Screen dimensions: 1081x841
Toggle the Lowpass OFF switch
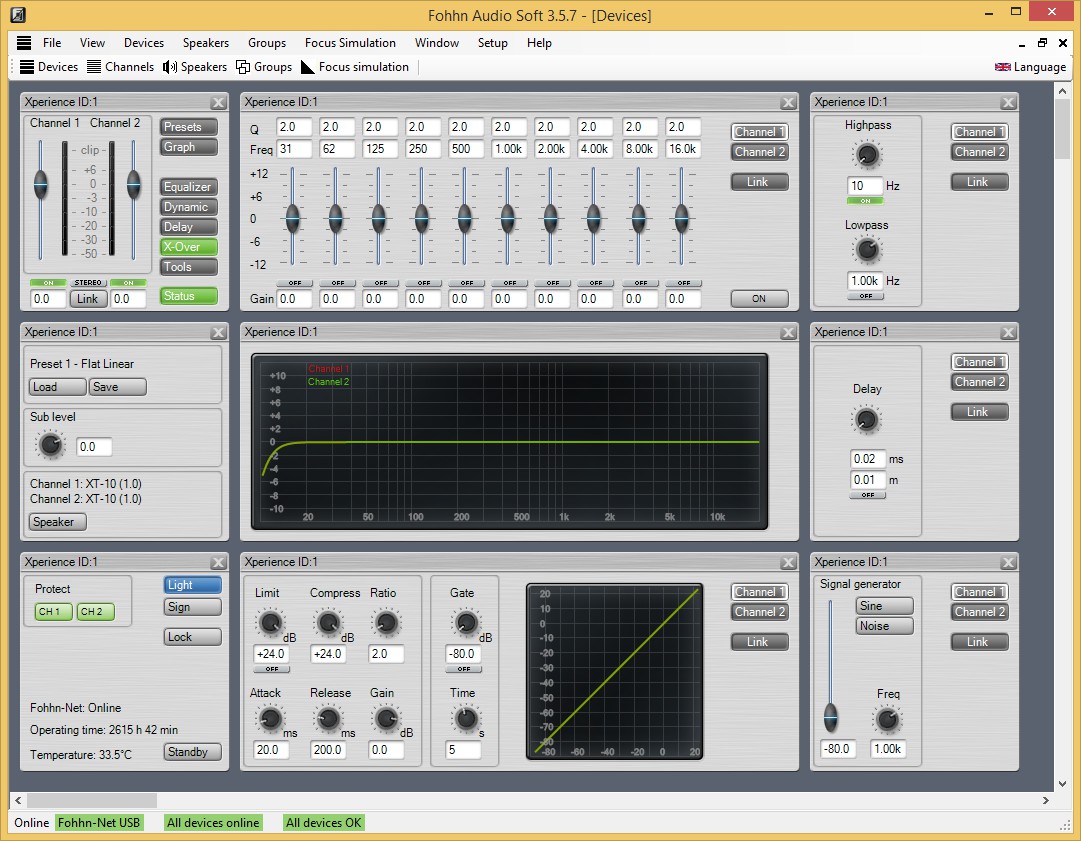click(x=865, y=296)
